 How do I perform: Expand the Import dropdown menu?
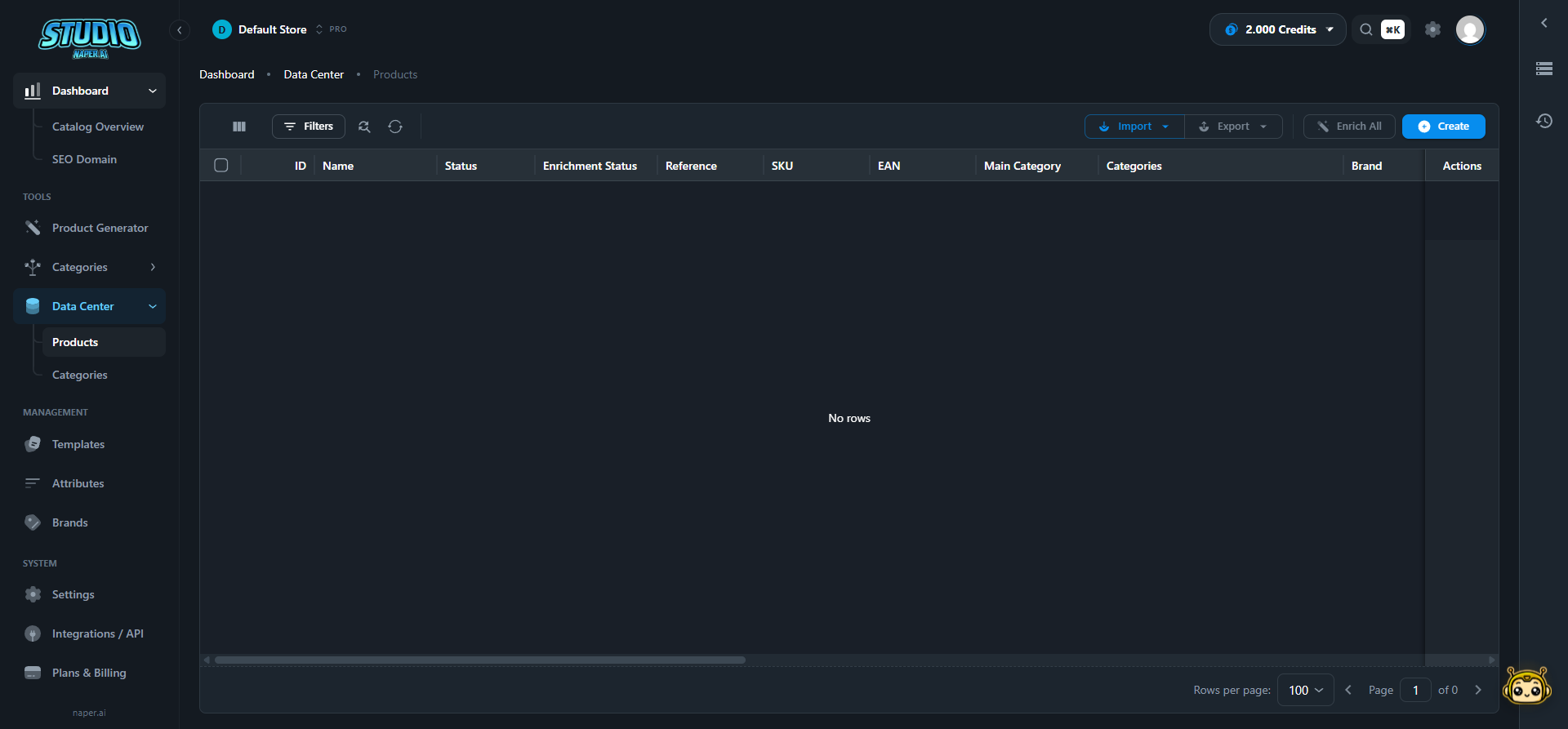(1134, 127)
